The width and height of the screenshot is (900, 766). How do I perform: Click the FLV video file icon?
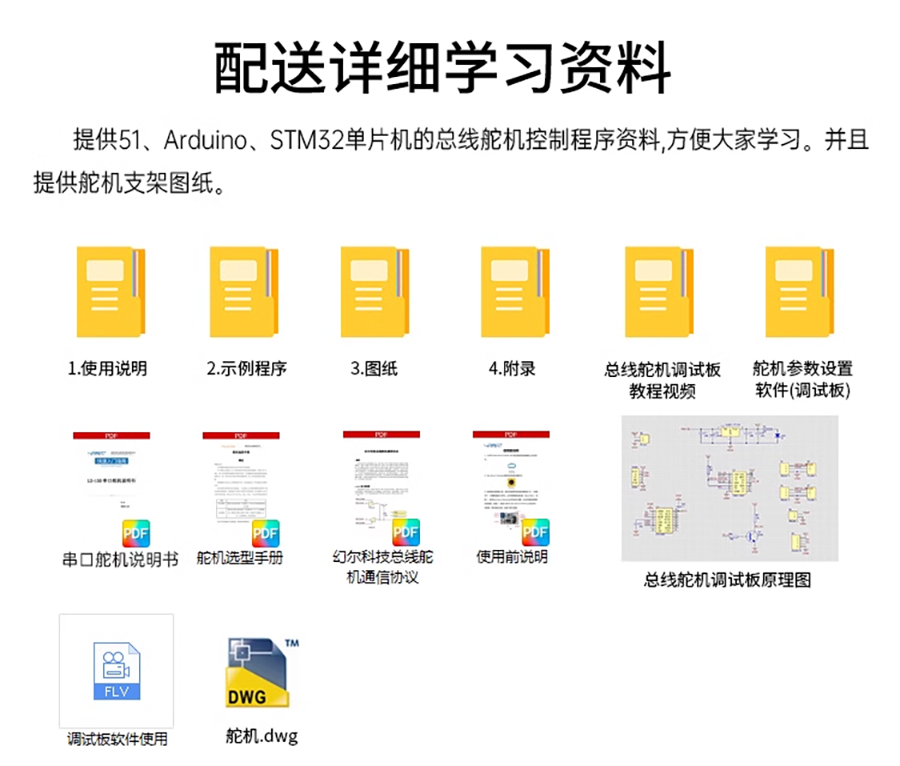point(117,671)
